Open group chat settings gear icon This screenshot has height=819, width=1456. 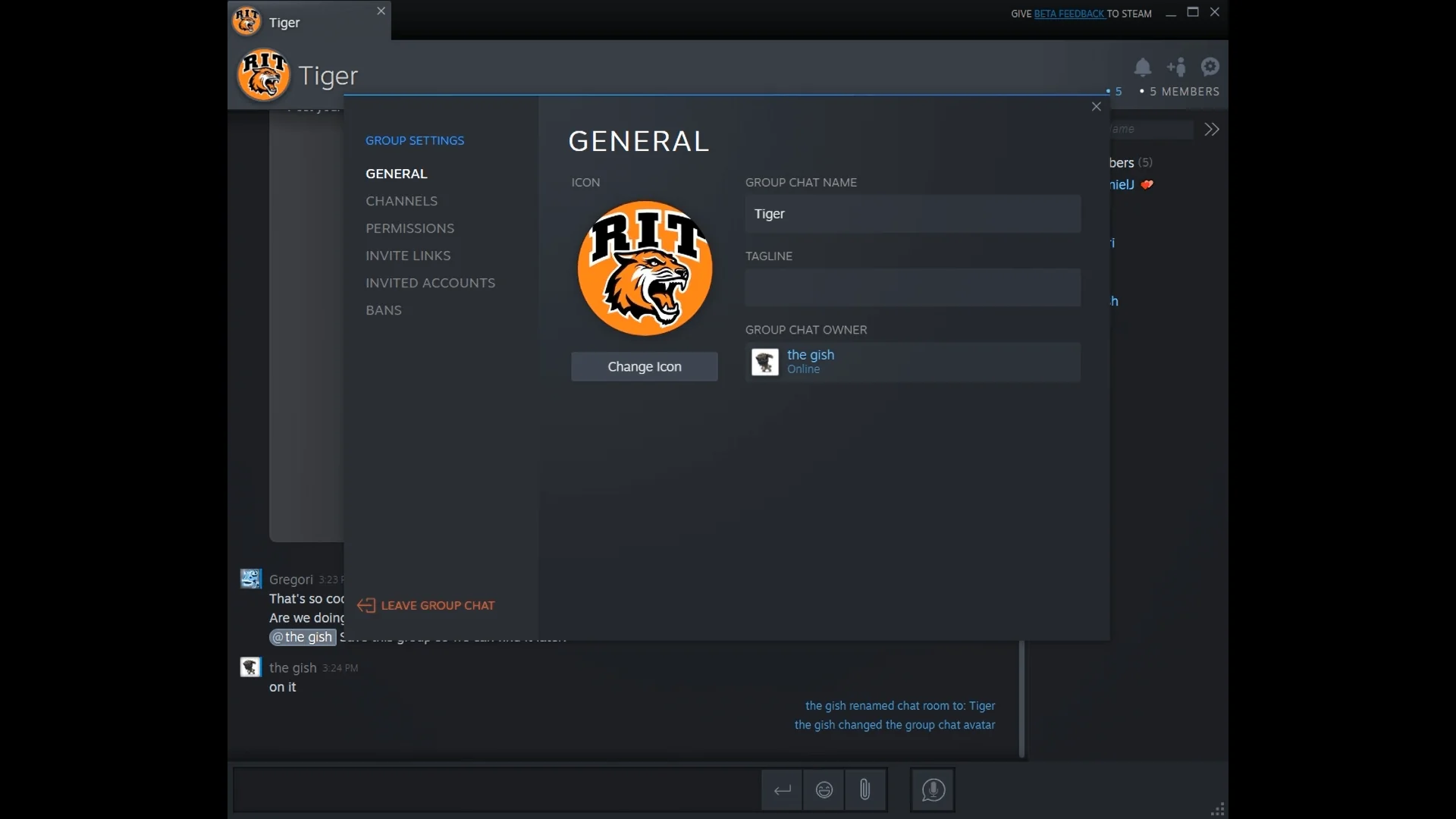(1210, 67)
